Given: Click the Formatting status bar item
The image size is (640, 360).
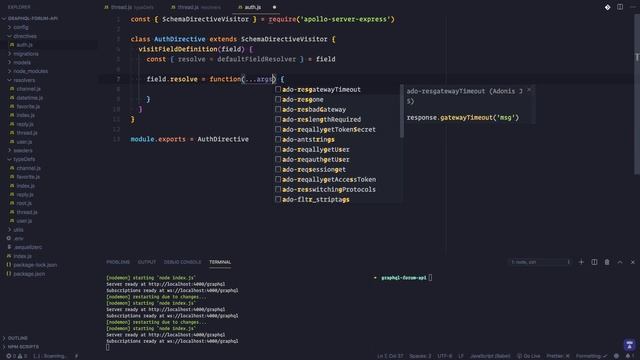Looking at the screenshot, I should click(x=591, y=356).
